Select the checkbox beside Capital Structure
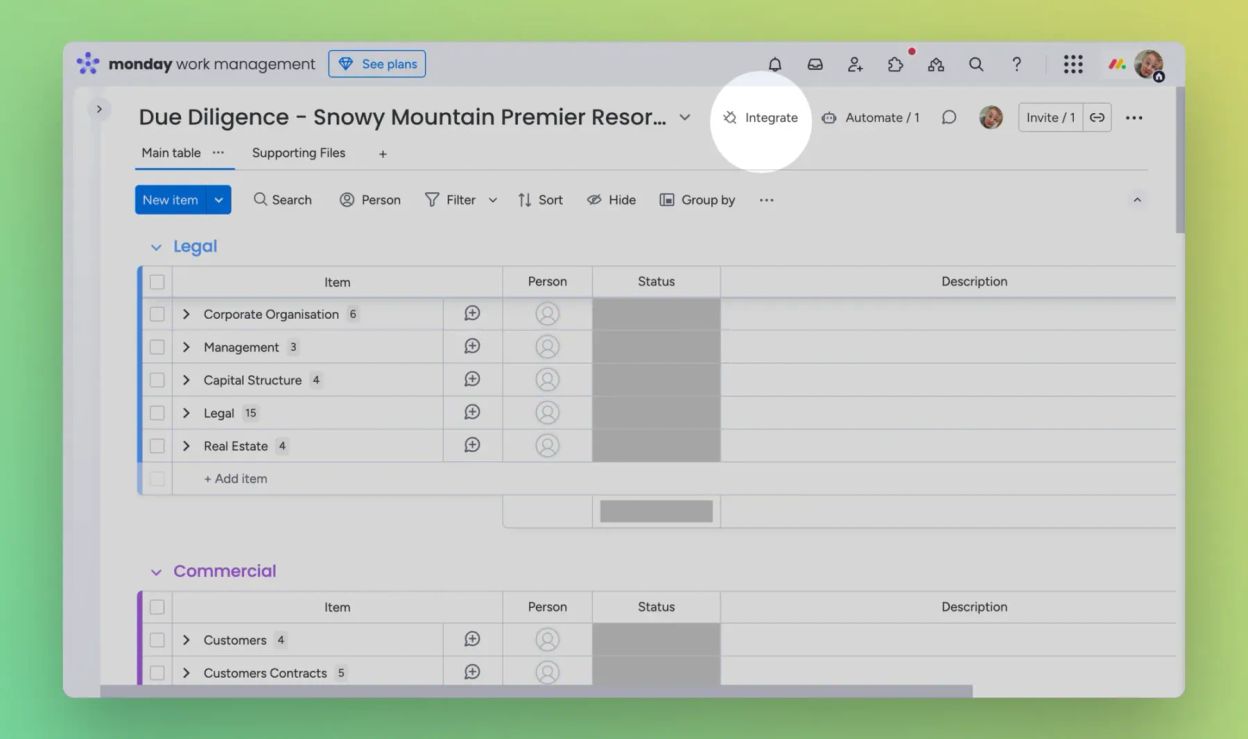This screenshot has height=739, width=1248. point(157,379)
